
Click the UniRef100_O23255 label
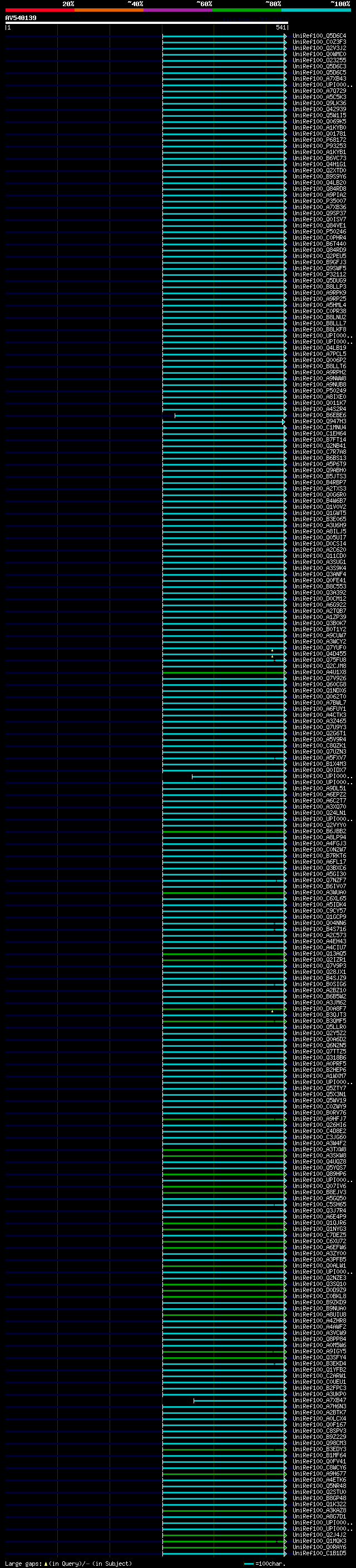(x=319, y=60)
